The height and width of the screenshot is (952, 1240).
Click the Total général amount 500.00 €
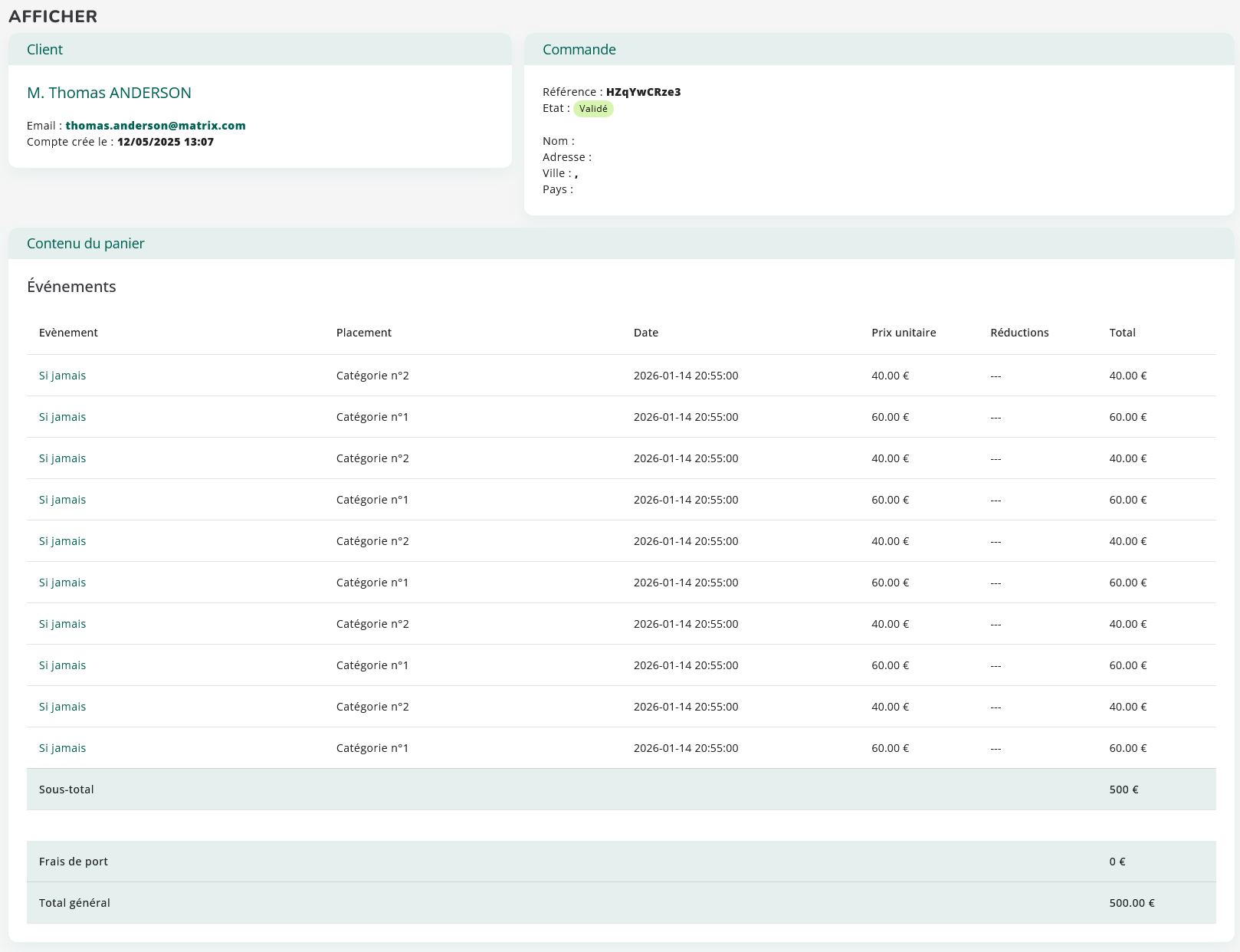coord(1131,903)
